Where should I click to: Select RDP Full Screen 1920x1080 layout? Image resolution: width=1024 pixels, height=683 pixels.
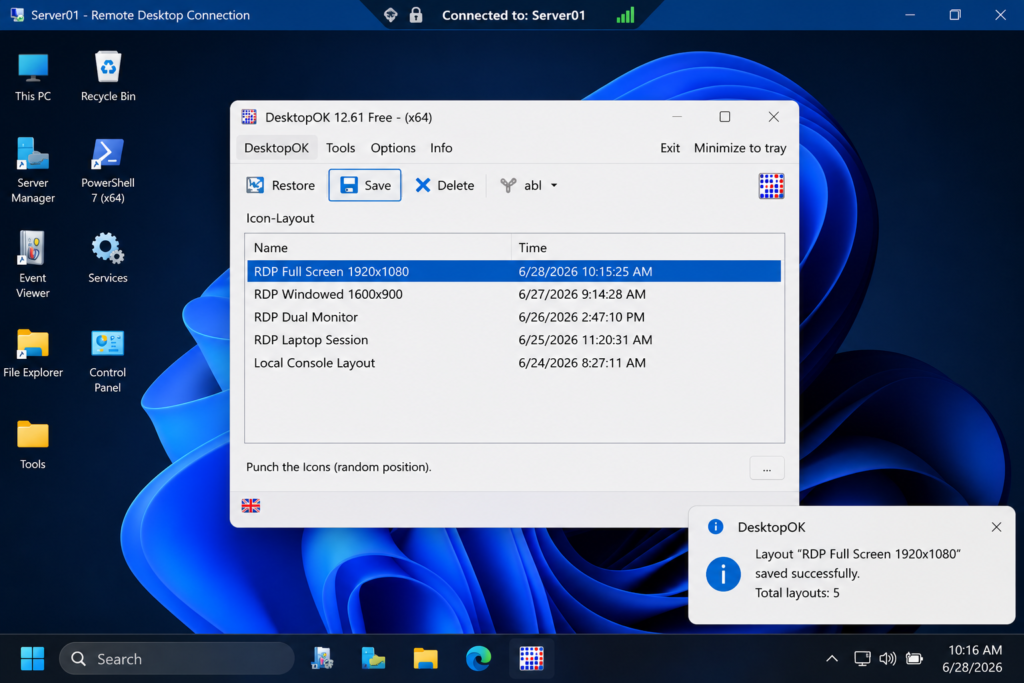514,271
